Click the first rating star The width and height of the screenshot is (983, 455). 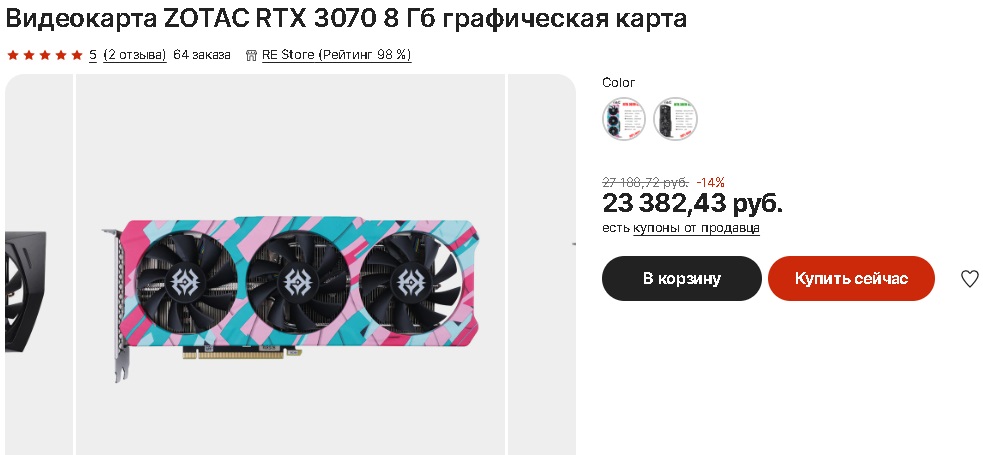pos(13,55)
